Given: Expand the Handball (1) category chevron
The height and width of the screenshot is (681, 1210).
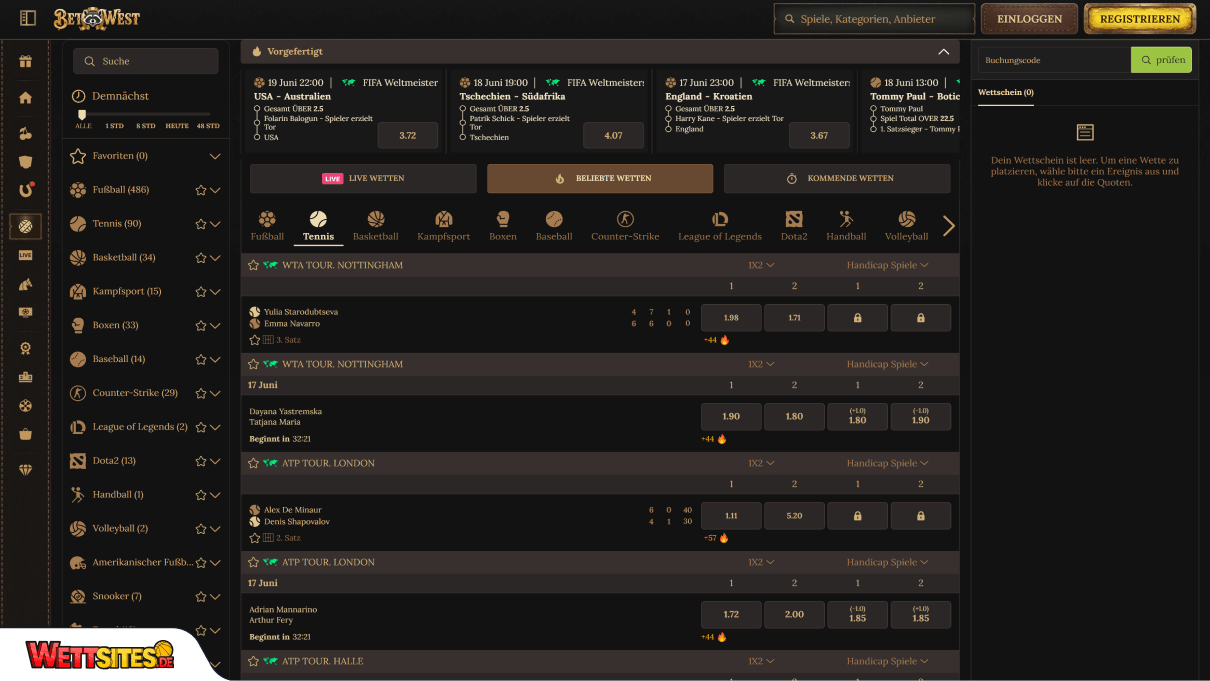Looking at the screenshot, I should click(x=215, y=495).
